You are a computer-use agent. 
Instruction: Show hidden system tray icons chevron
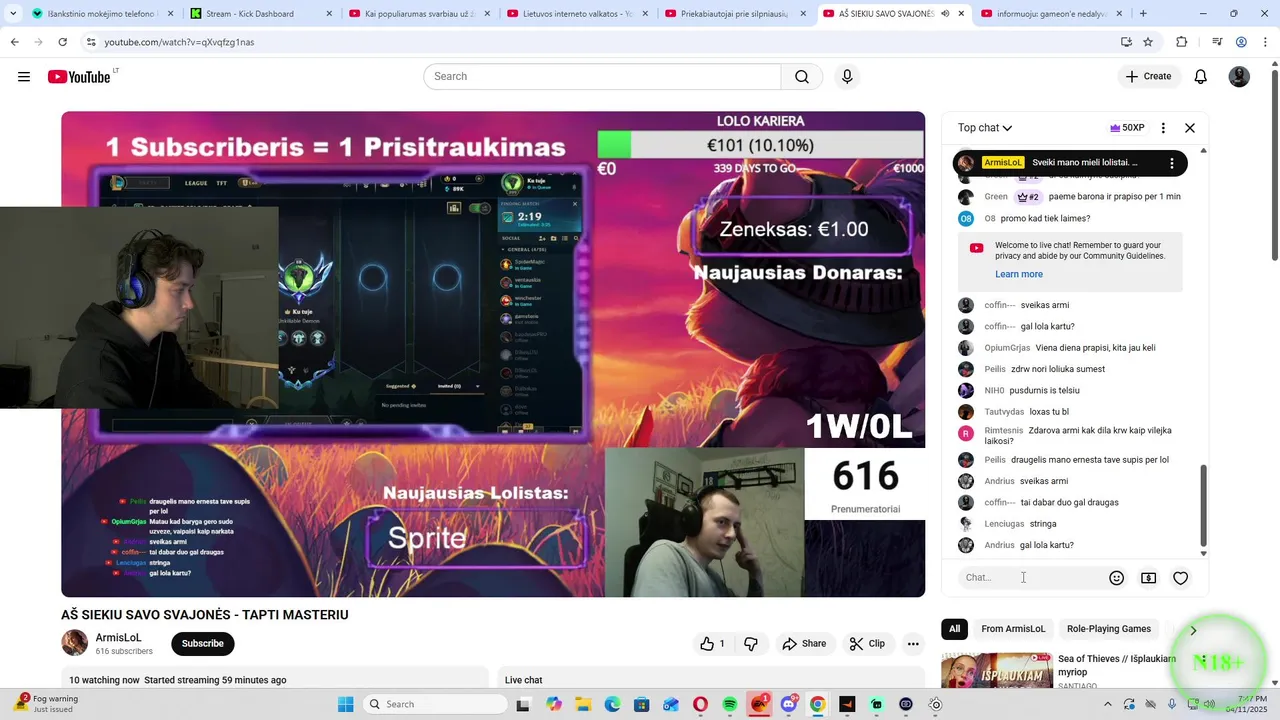(1109, 704)
